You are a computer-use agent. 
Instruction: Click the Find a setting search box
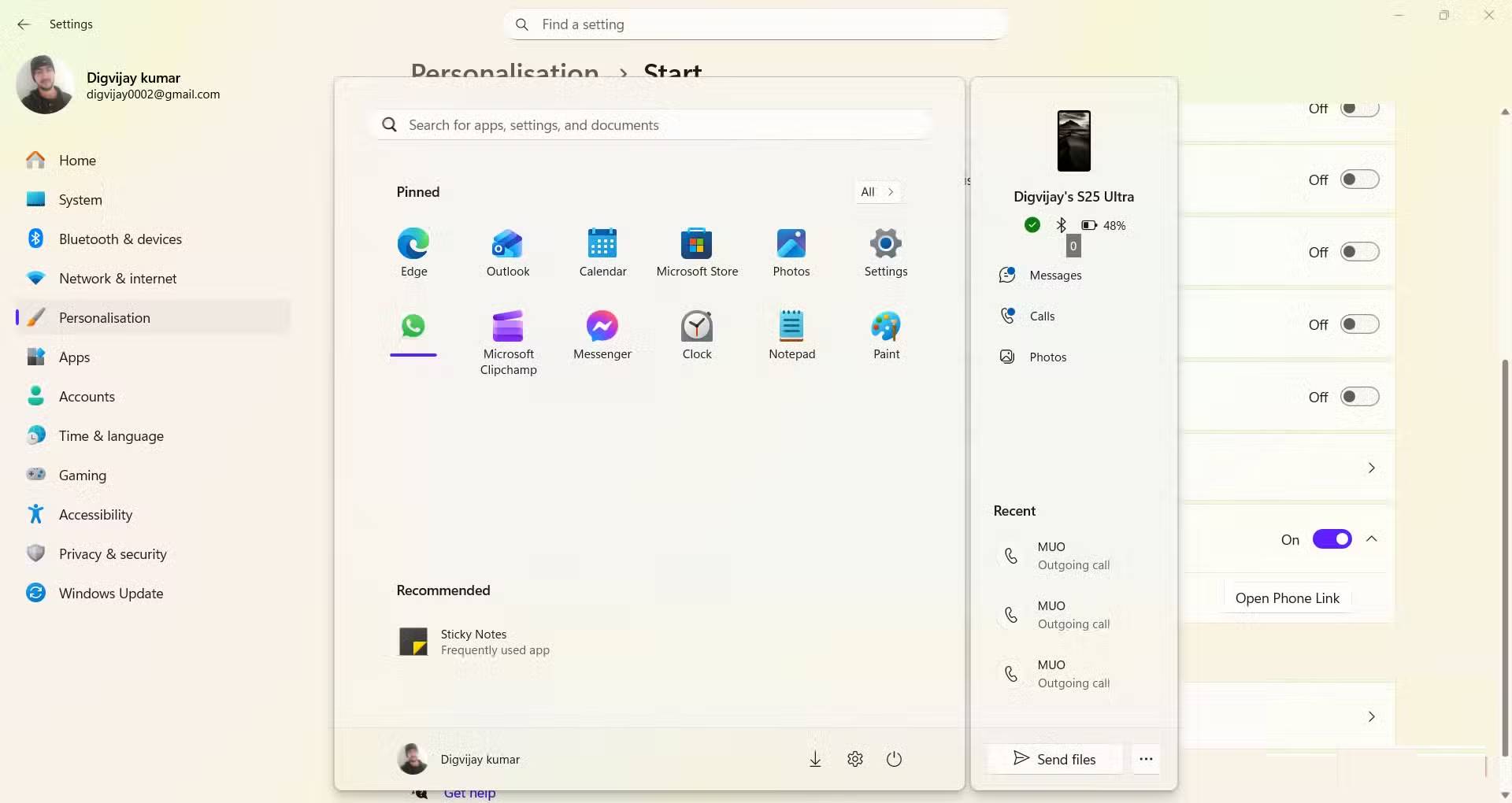click(756, 24)
